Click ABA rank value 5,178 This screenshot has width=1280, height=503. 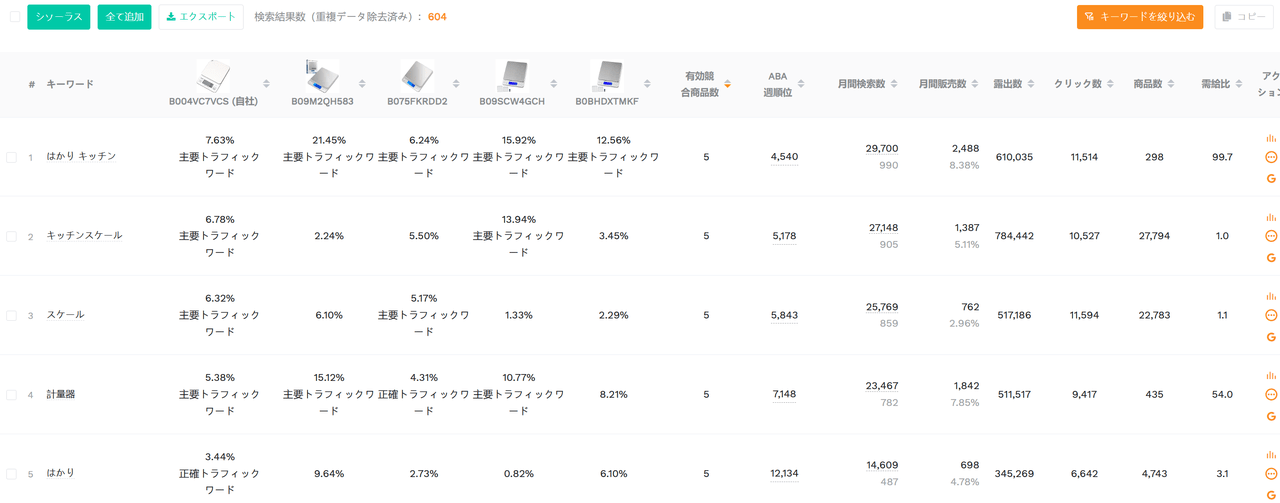tap(784, 236)
